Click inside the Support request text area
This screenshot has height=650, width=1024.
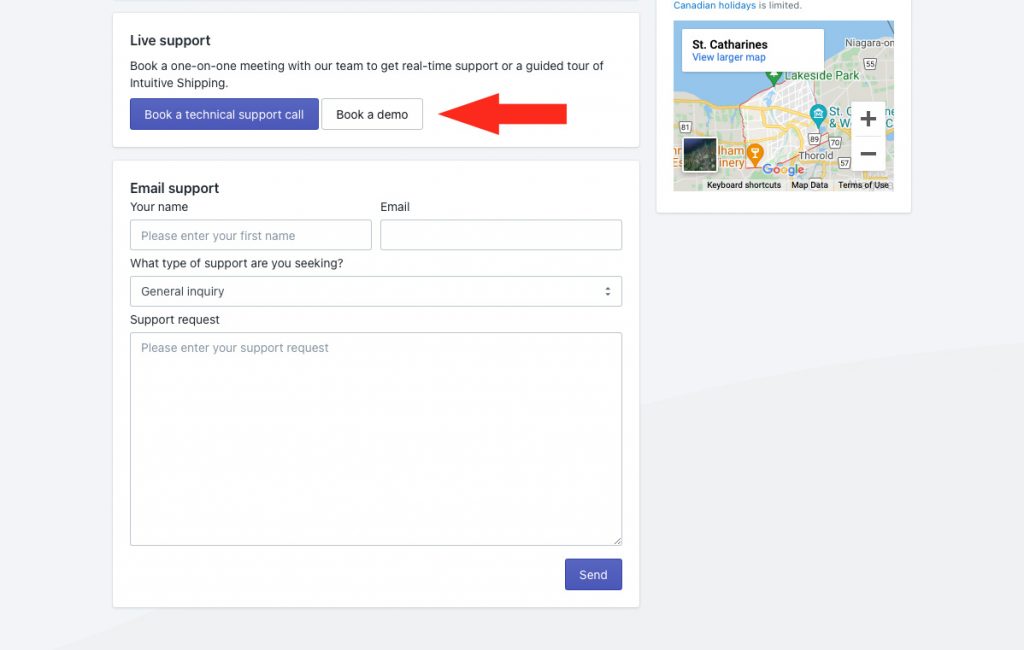point(375,438)
